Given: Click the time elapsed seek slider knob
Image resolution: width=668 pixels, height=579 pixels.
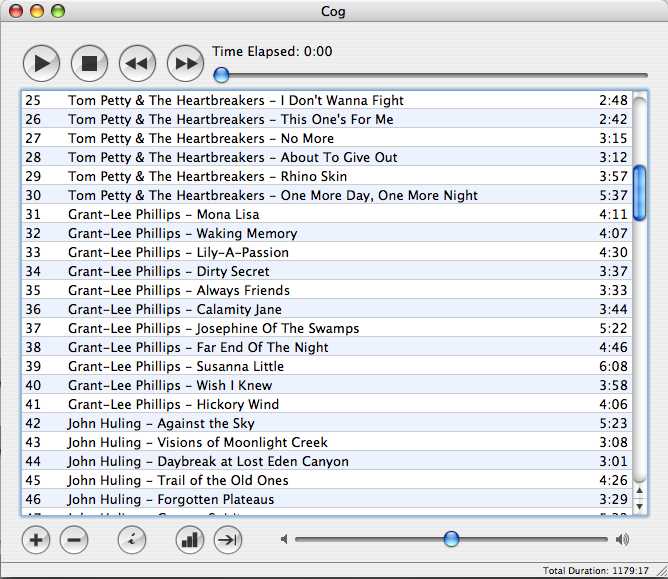Looking at the screenshot, I should (x=221, y=75).
